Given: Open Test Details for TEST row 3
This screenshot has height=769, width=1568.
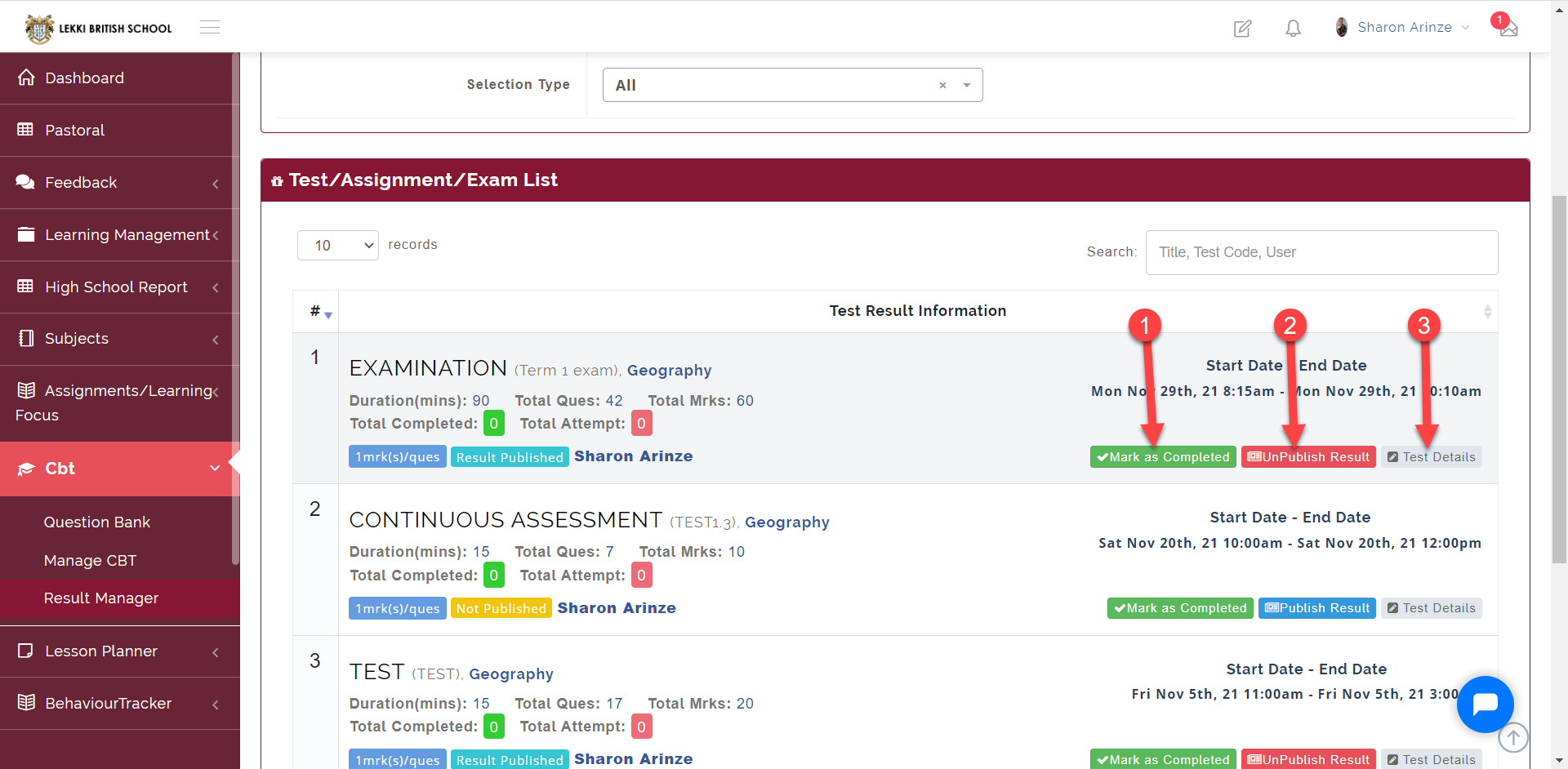Looking at the screenshot, I should pos(1432,759).
